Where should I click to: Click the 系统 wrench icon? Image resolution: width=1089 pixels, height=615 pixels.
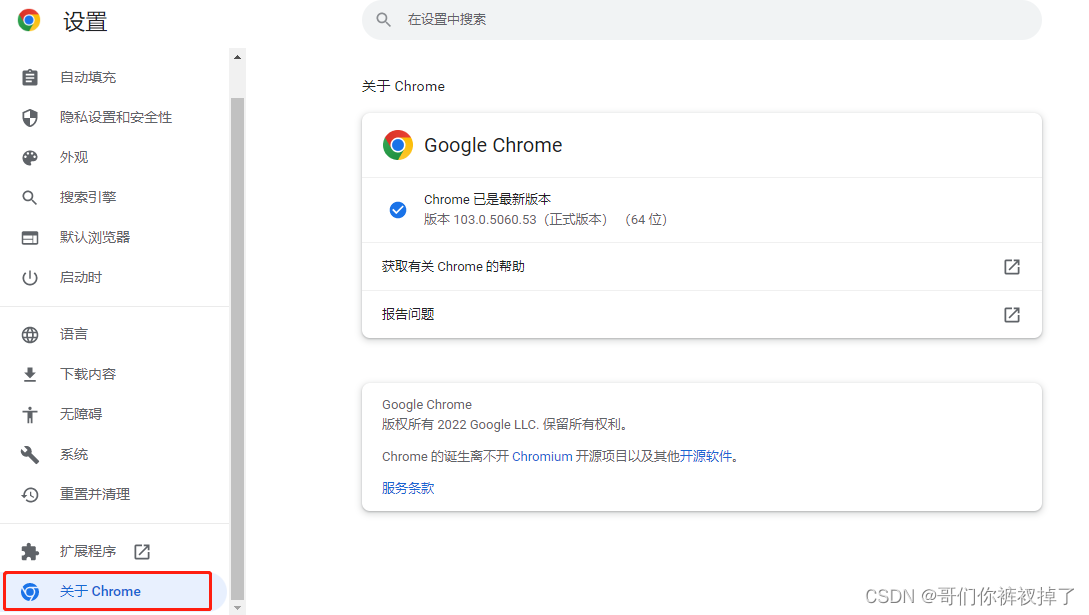pos(30,455)
